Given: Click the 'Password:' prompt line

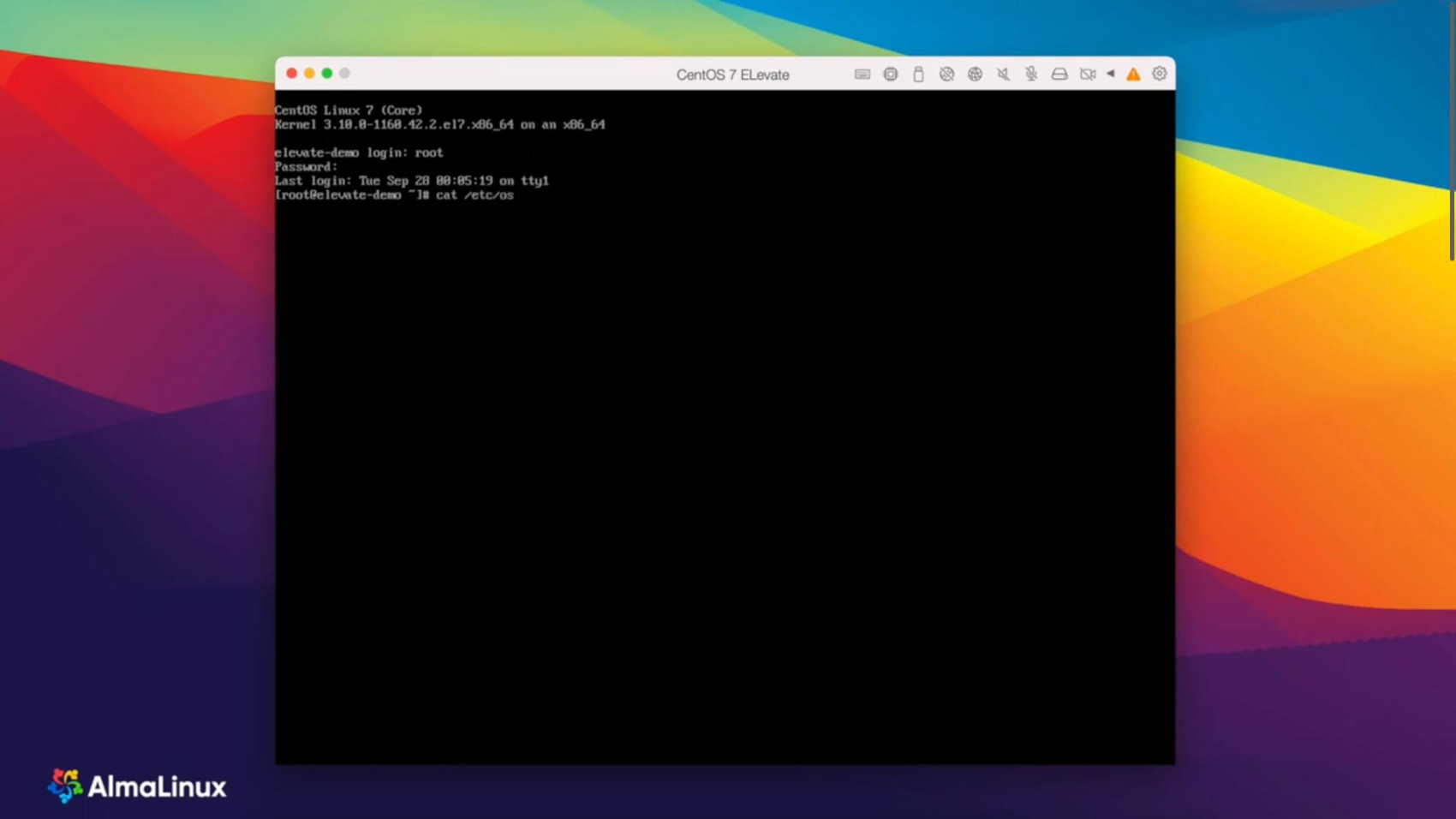Looking at the screenshot, I should 307,167.
